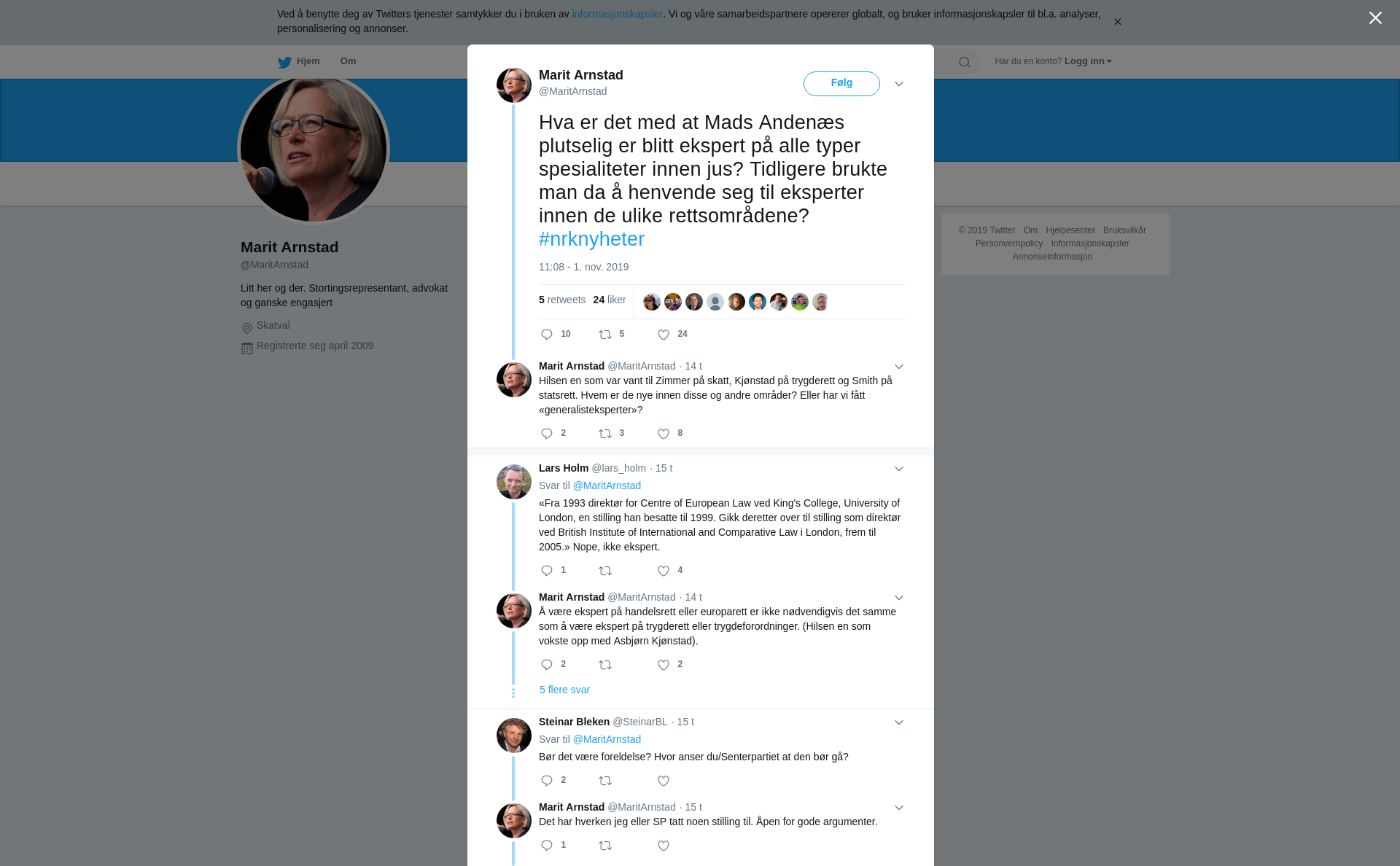Open Marit Arnstad's large profile photo
1400x866 pixels.
coord(314,149)
